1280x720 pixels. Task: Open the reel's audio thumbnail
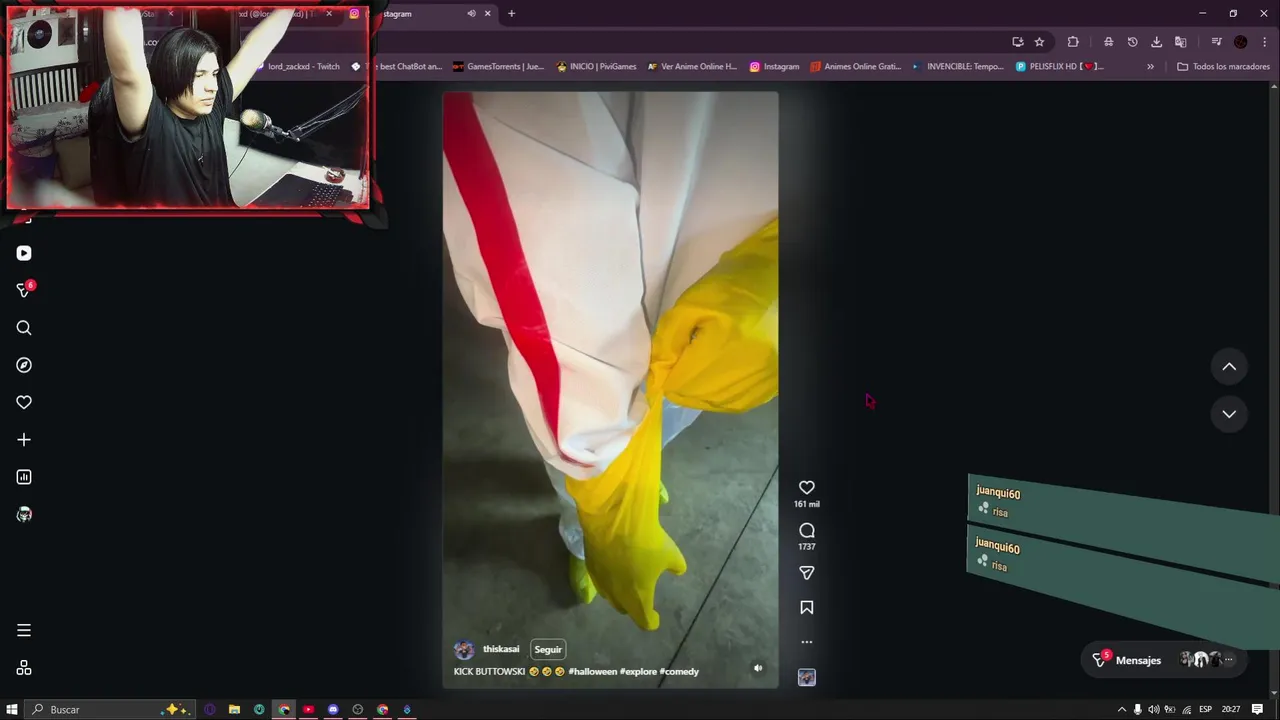[807, 677]
